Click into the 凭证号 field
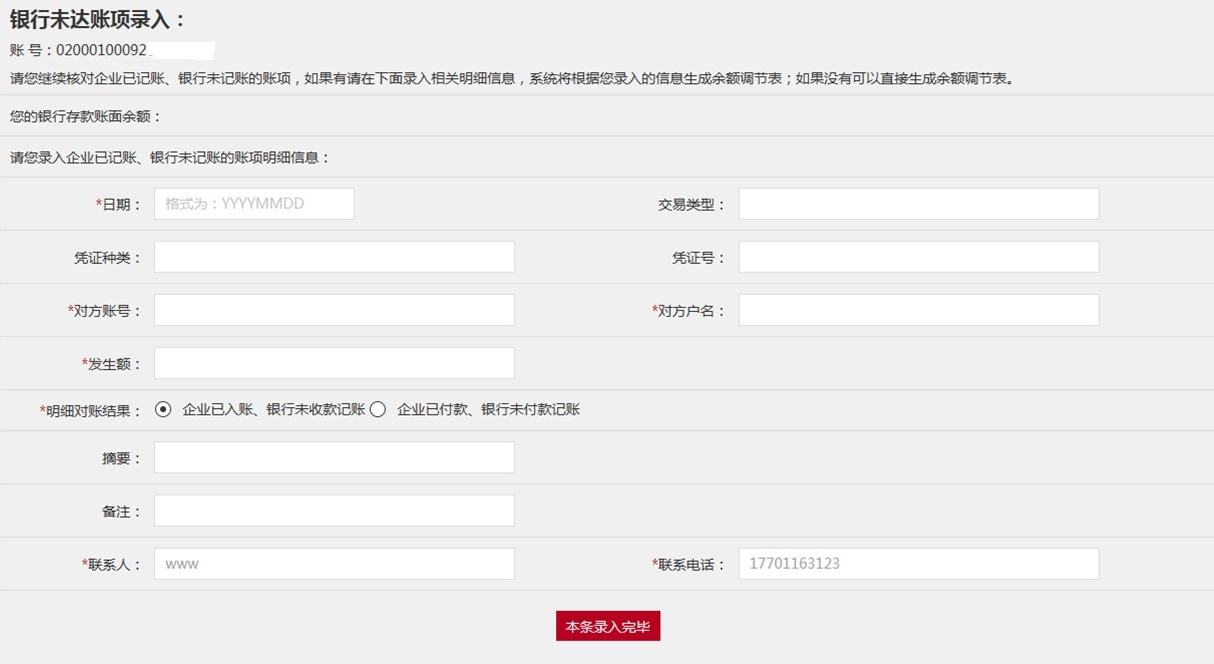The height and width of the screenshot is (664, 1214). point(918,257)
